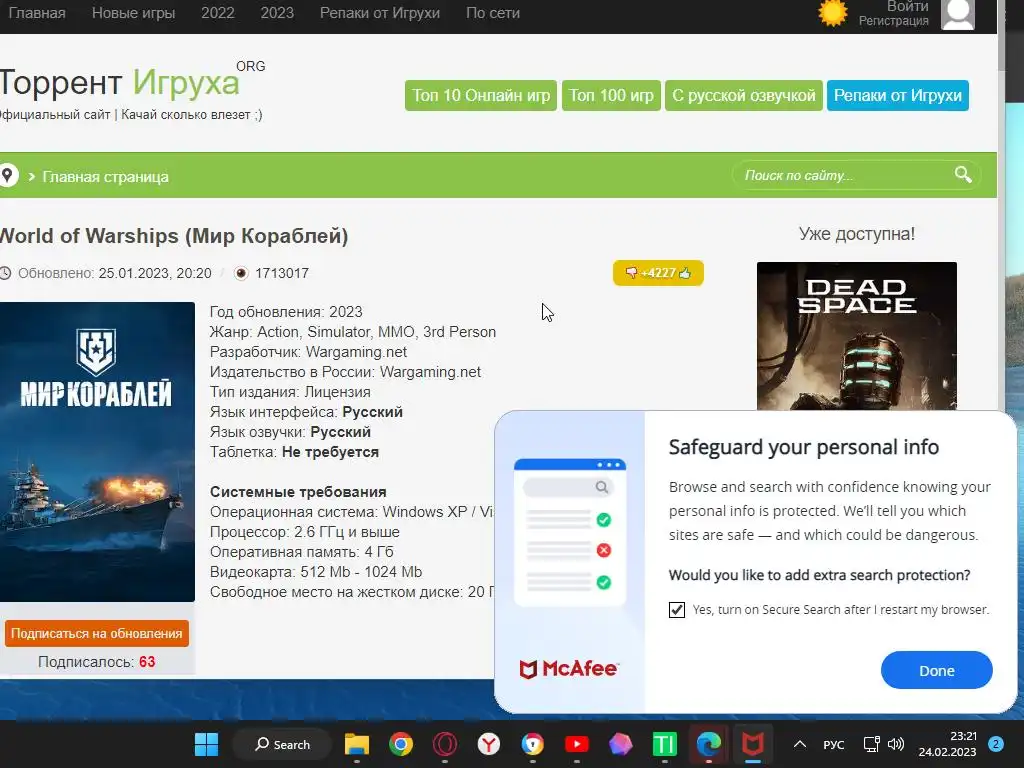
Task: Click the thumbs-up like icon
Action: (x=684, y=273)
